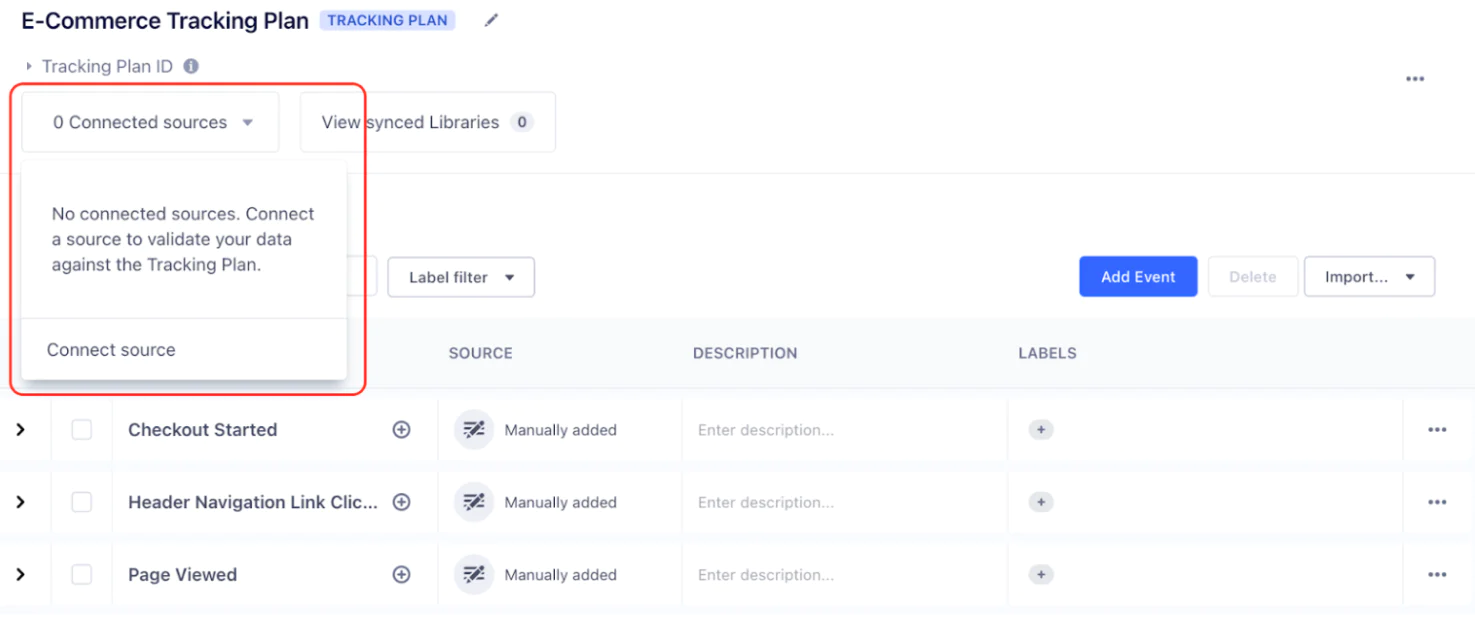The width and height of the screenshot is (1475, 622).
Task: Add label to Header Navigation Link row
Action: pos(1041,502)
